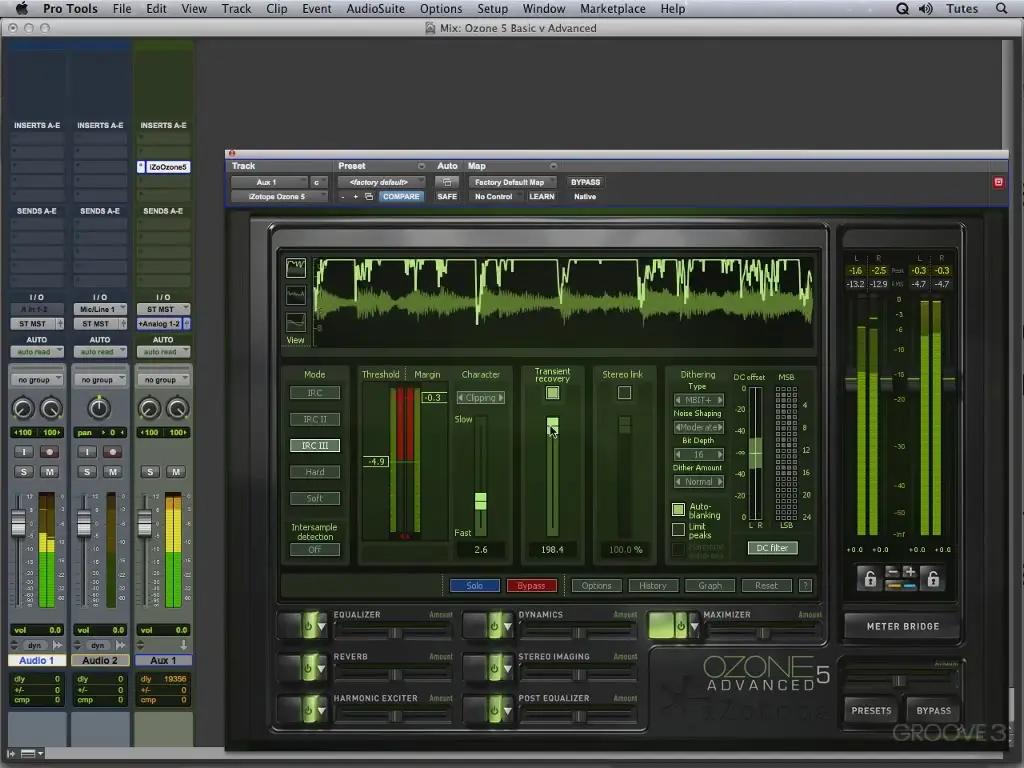Viewport: 1024px width, 768px height.
Task: Open the Normal dither amount selector
Action: pos(699,482)
